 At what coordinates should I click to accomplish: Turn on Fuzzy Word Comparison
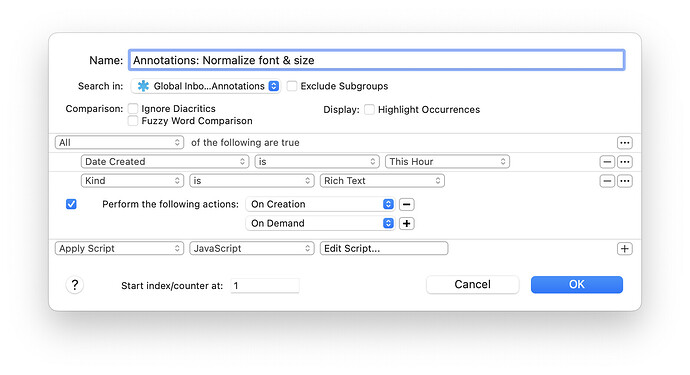pyautogui.click(x=133, y=121)
